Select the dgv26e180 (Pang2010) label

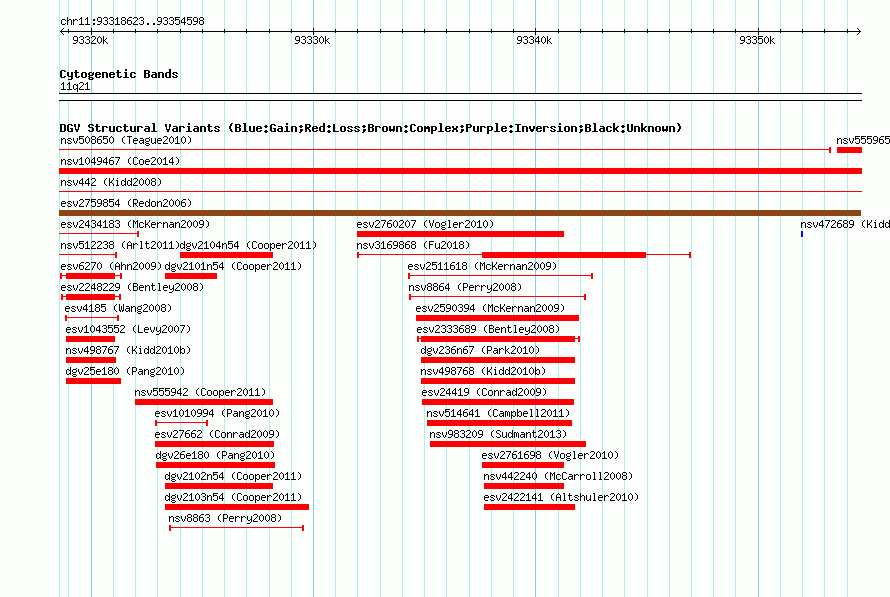pyautogui.click(x=215, y=455)
